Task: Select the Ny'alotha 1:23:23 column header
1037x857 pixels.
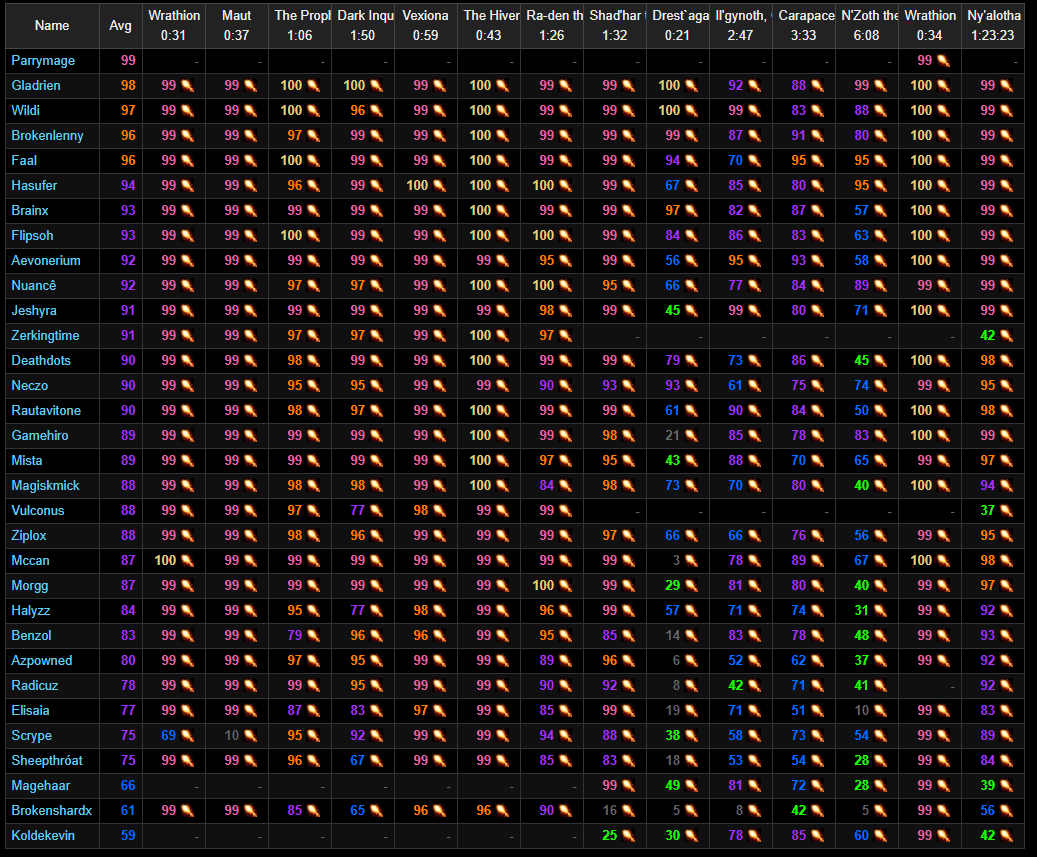Action: click(x=993, y=26)
